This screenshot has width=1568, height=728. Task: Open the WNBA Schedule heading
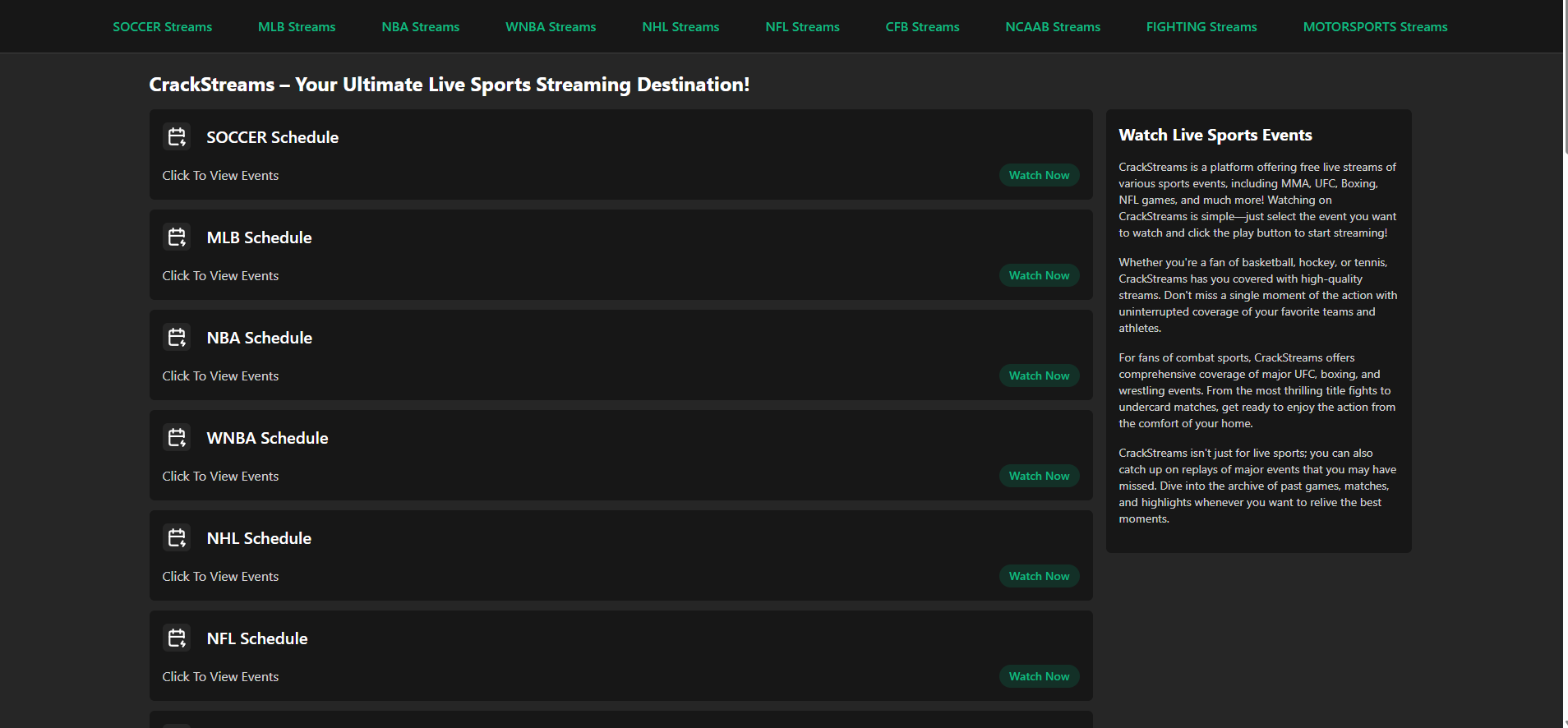[267, 438]
